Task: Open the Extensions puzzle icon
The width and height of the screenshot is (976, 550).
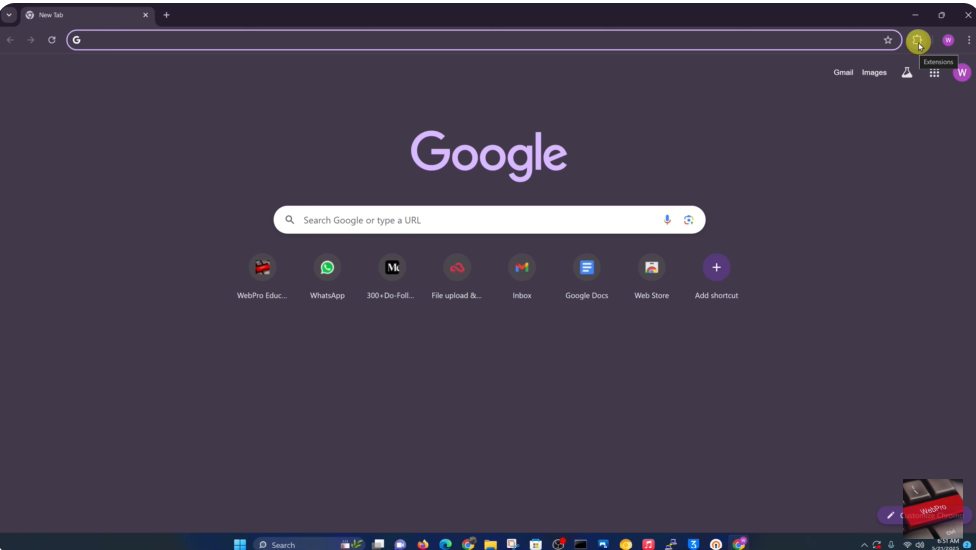Action: point(917,40)
